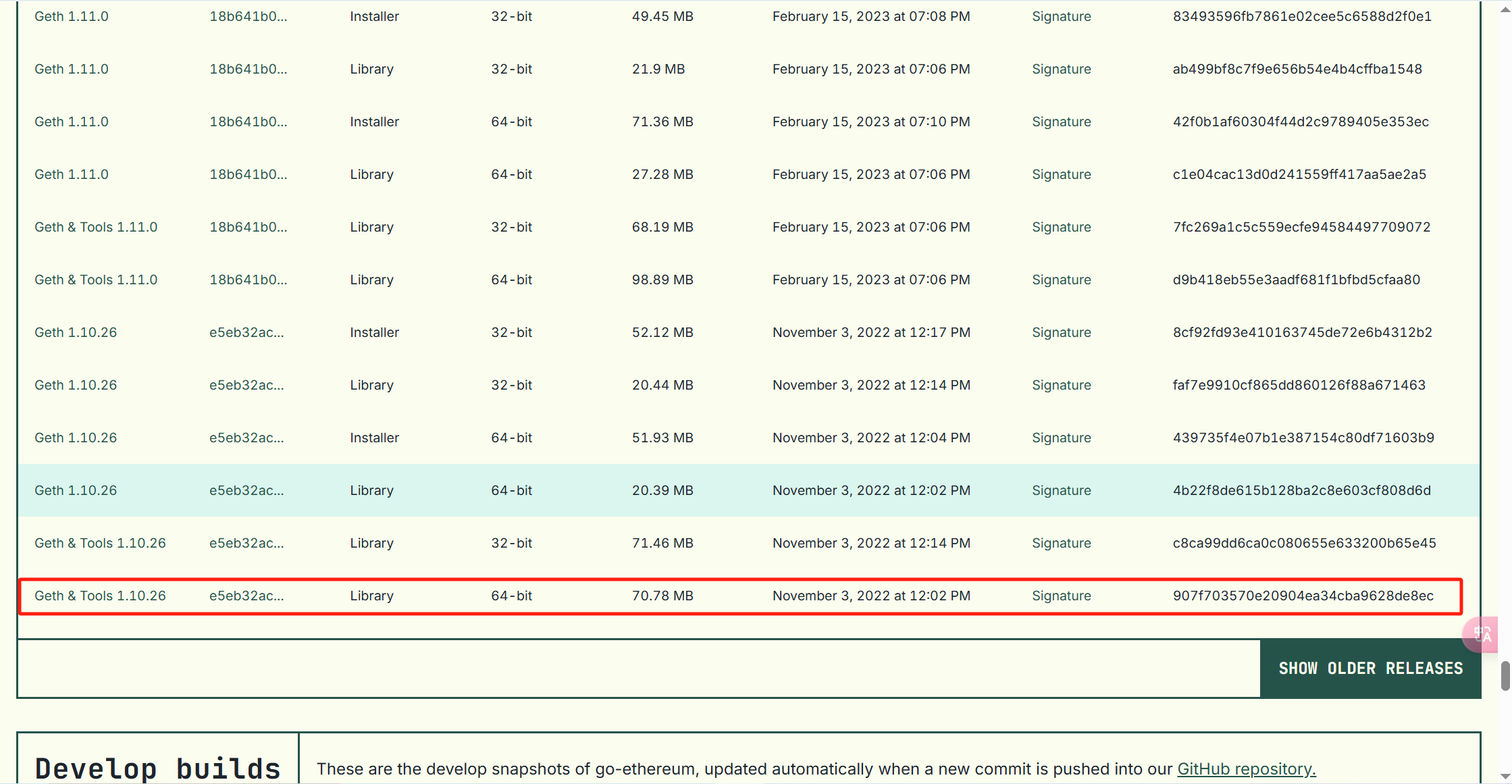Viewport: 1512px width, 784px height.
Task: Open Signature for Geth 1.11.0 Library 32-bit
Action: 1061,69
